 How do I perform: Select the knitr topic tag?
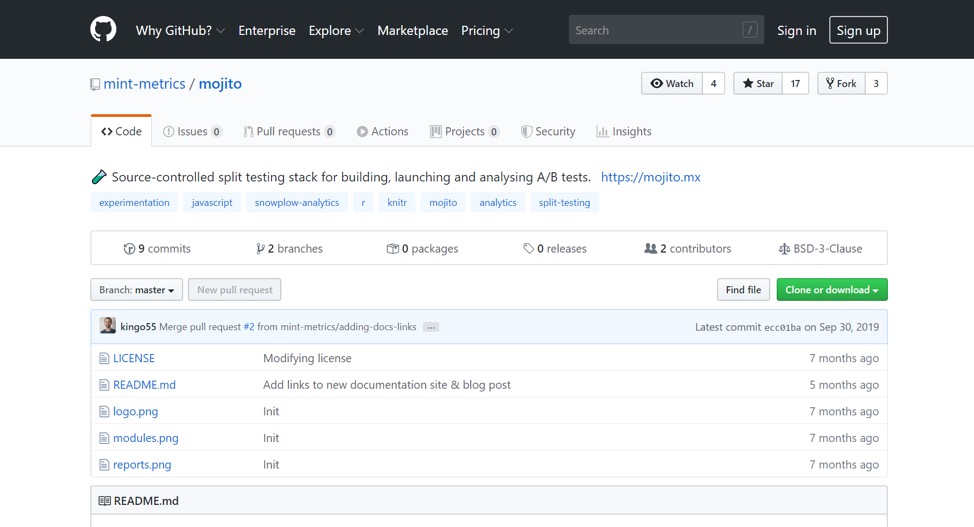coord(397,203)
